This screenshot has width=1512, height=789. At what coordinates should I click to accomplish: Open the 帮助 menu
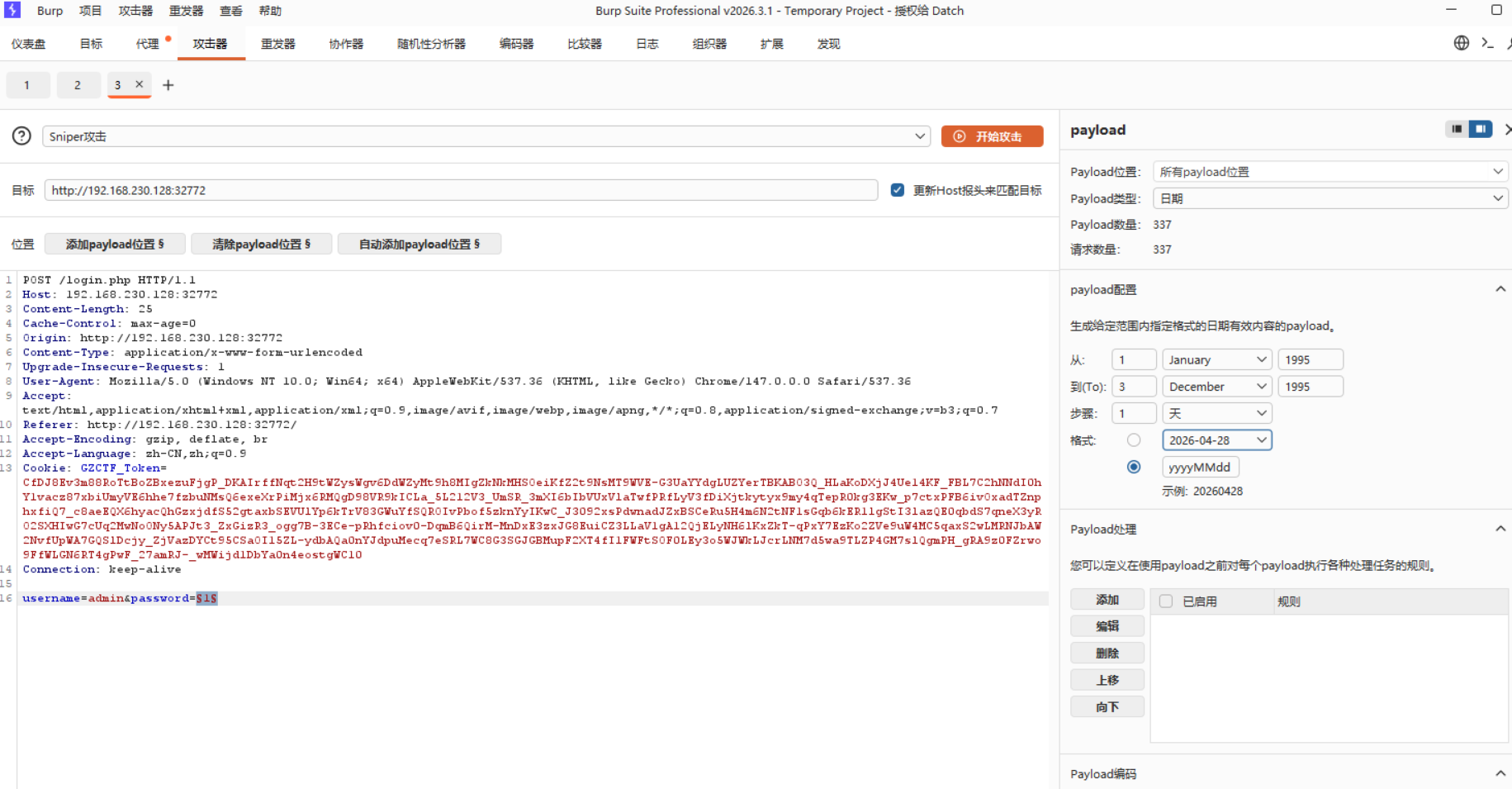(x=270, y=11)
